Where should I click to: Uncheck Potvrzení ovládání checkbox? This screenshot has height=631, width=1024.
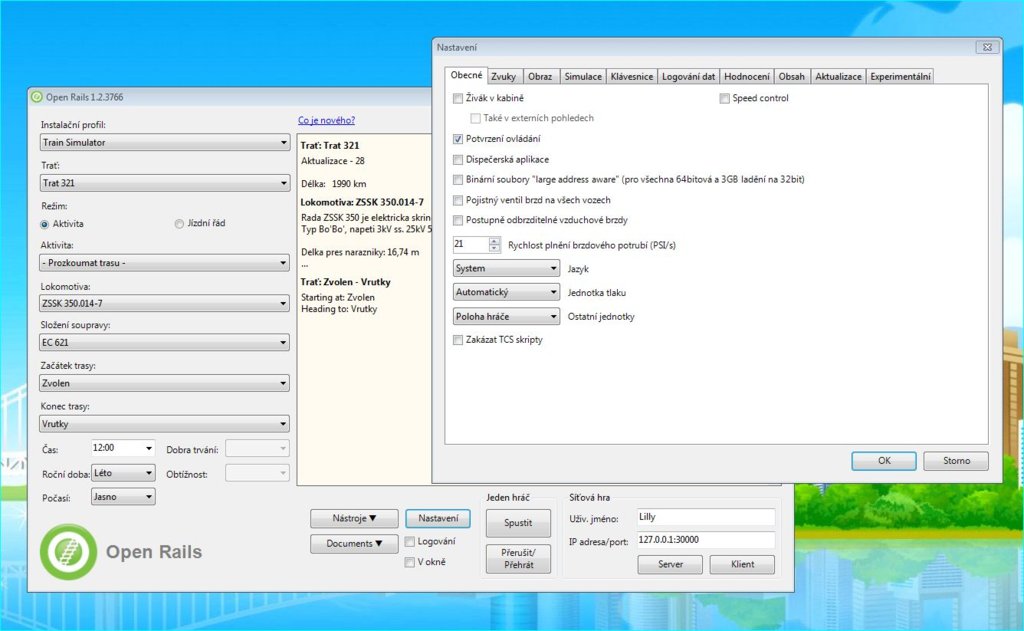coord(458,139)
